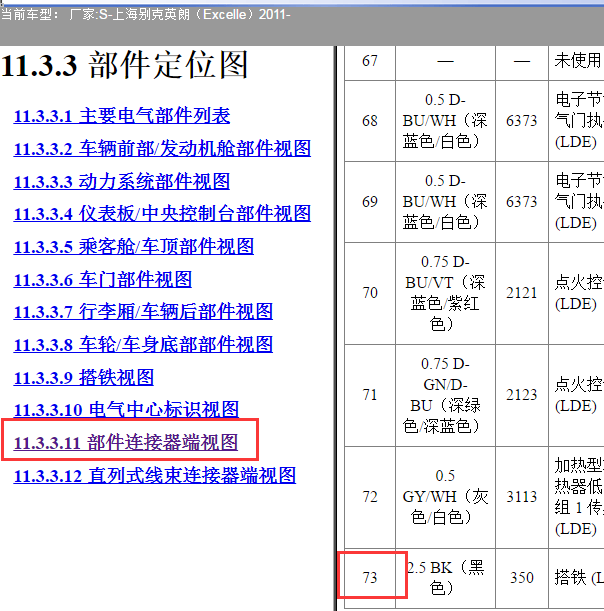Click wire cell 0.75 D-BU/VT 深蓝色/紫红色
Image resolution: width=604 pixels, height=611 pixels.
(445, 293)
